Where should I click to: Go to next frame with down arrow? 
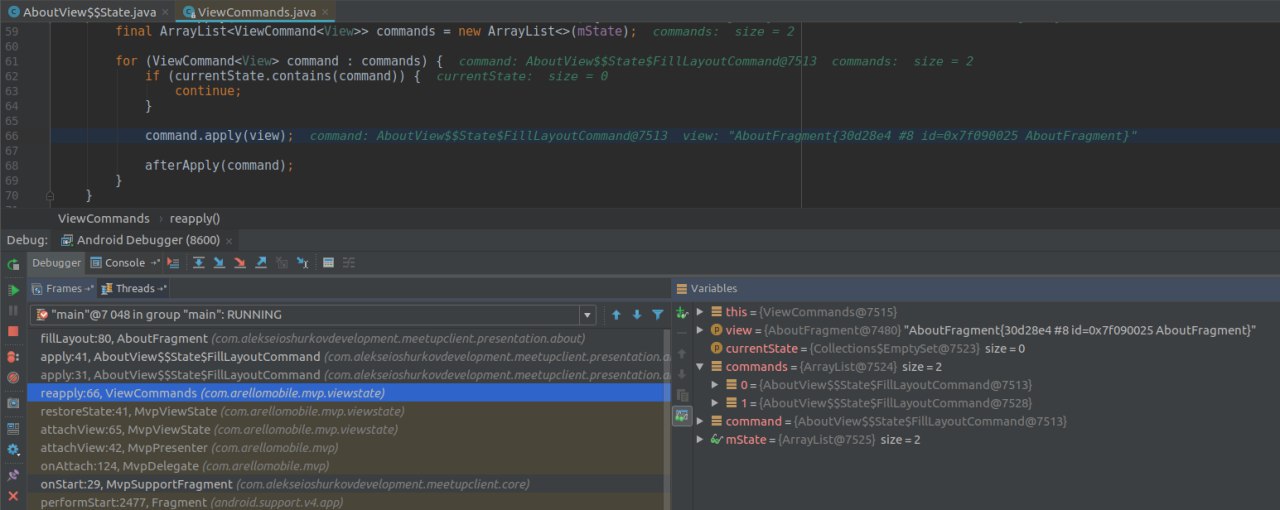point(636,314)
